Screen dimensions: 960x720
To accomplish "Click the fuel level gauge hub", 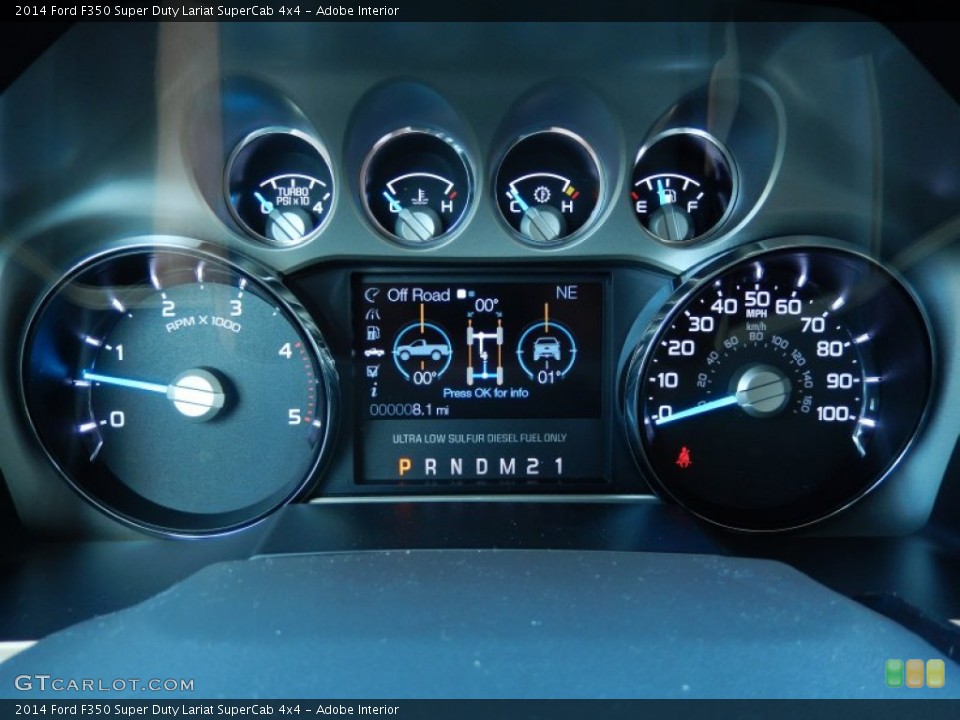I will (670, 223).
